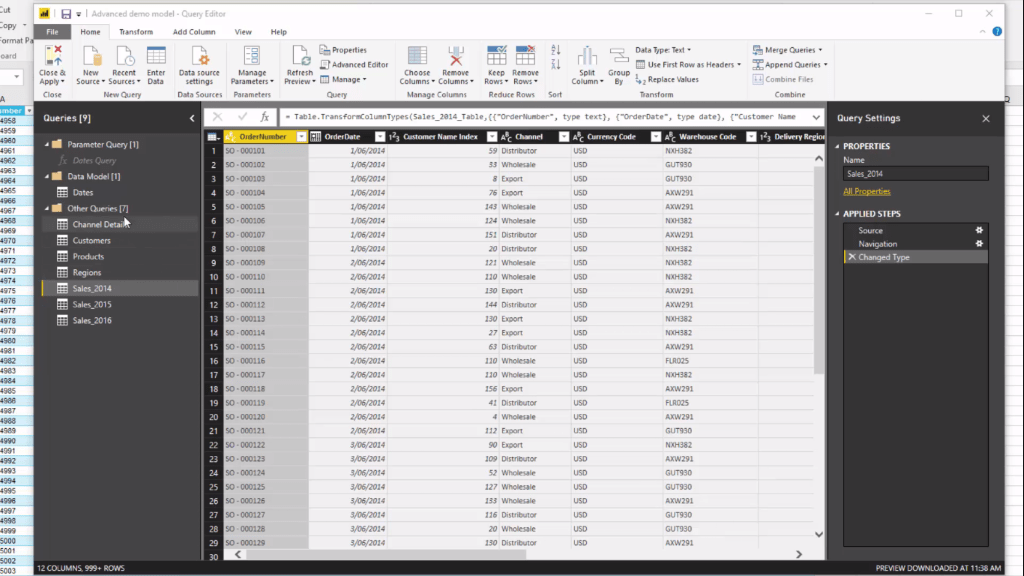Open settings gear for Navigation step
Image resolution: width=1024 pixels, height=576 pixels.
click(x=979, y=244)
